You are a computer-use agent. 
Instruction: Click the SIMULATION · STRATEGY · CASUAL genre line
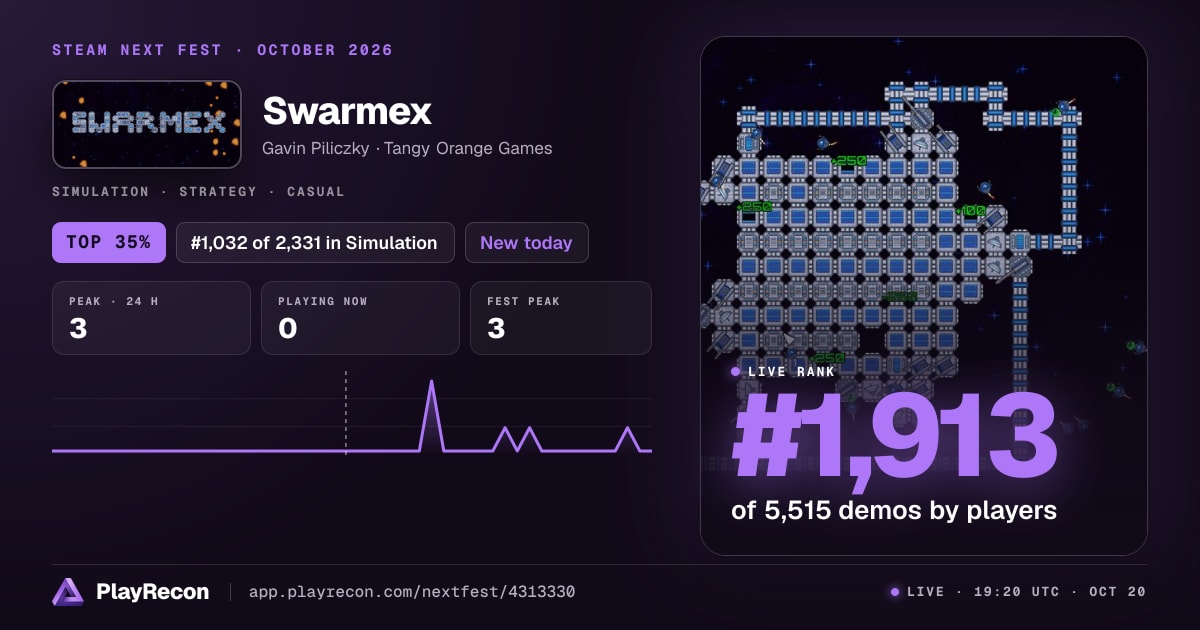[198, 191]
